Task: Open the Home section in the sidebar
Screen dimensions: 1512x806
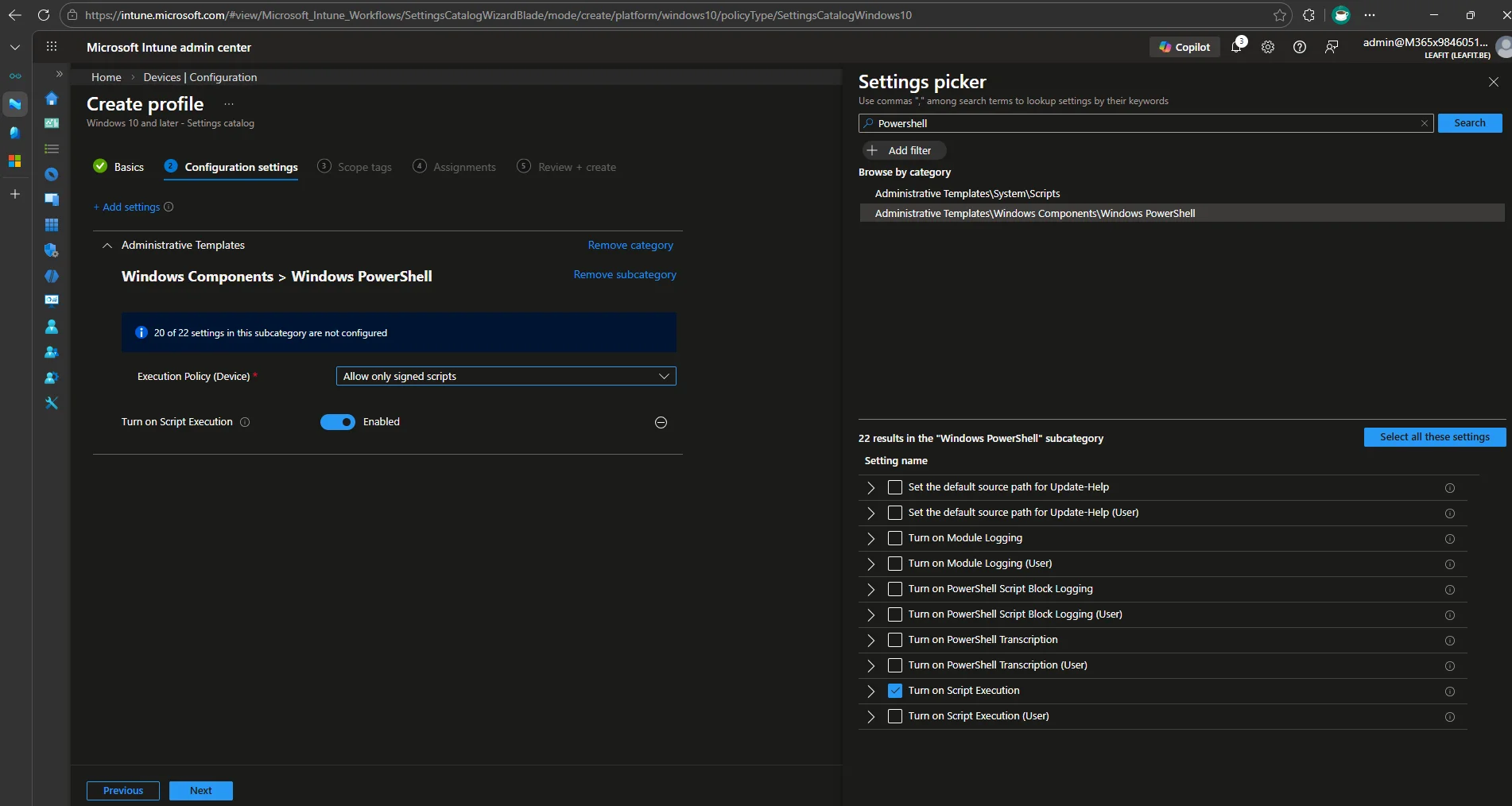Action: click(51, 99)
